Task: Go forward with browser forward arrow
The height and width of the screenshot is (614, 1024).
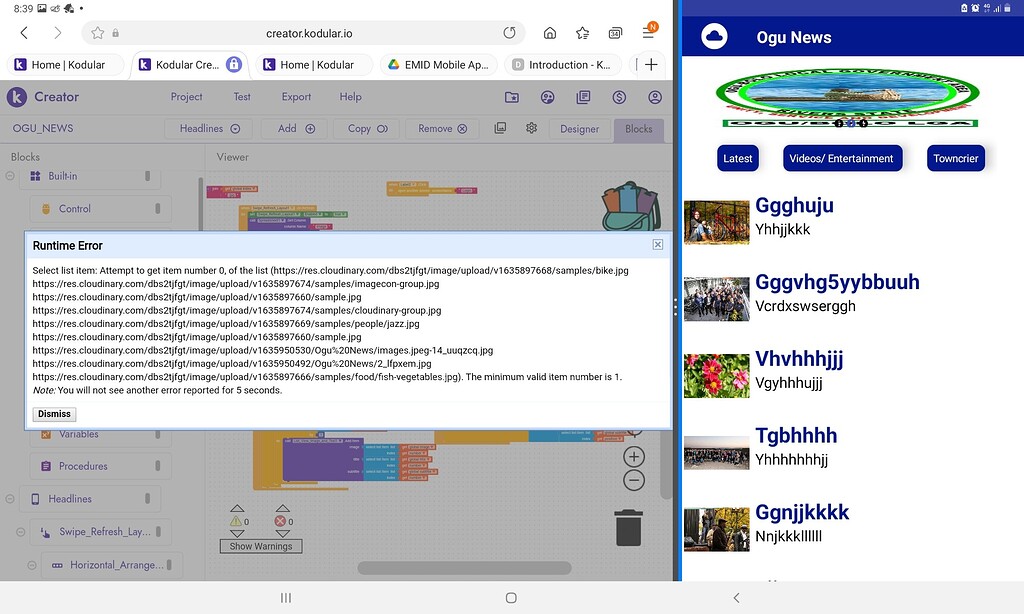Action: pos(57,33)
